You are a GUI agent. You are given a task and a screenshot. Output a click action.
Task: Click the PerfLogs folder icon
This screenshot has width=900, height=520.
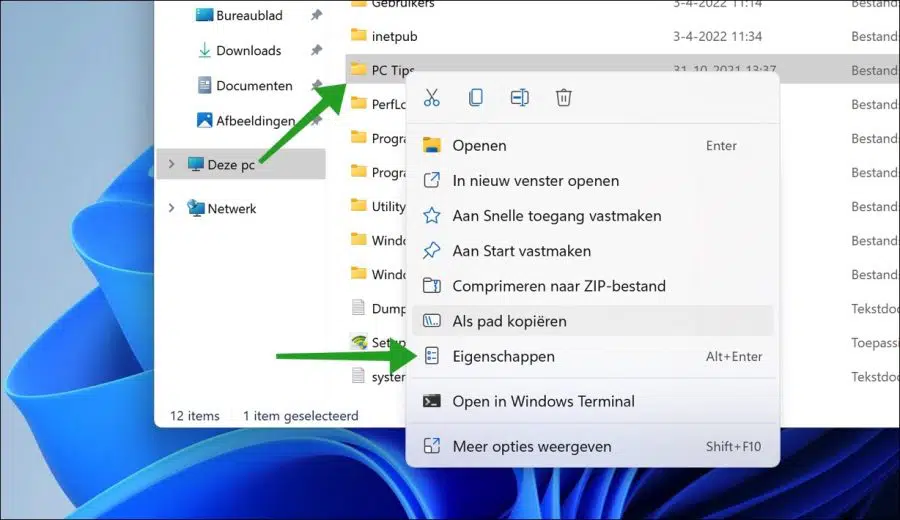point(359,103)
